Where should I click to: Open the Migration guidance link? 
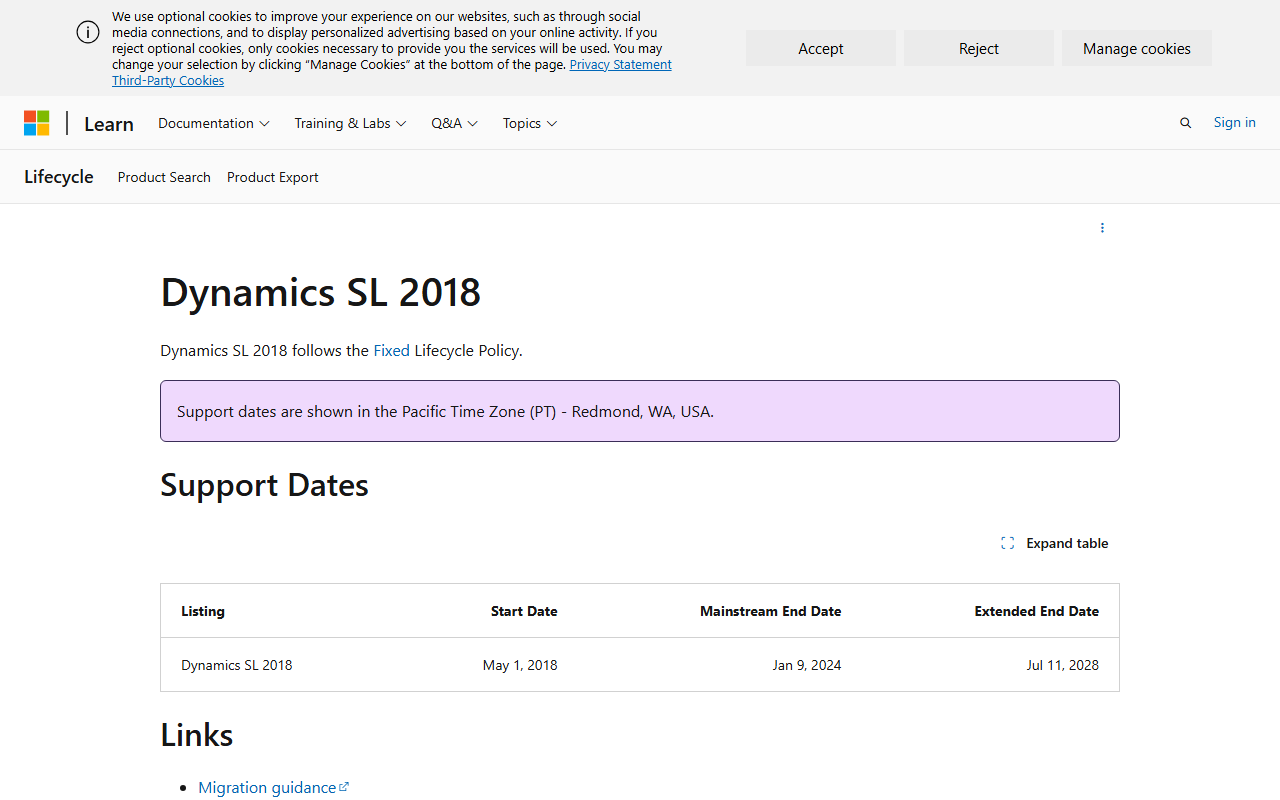267,787
